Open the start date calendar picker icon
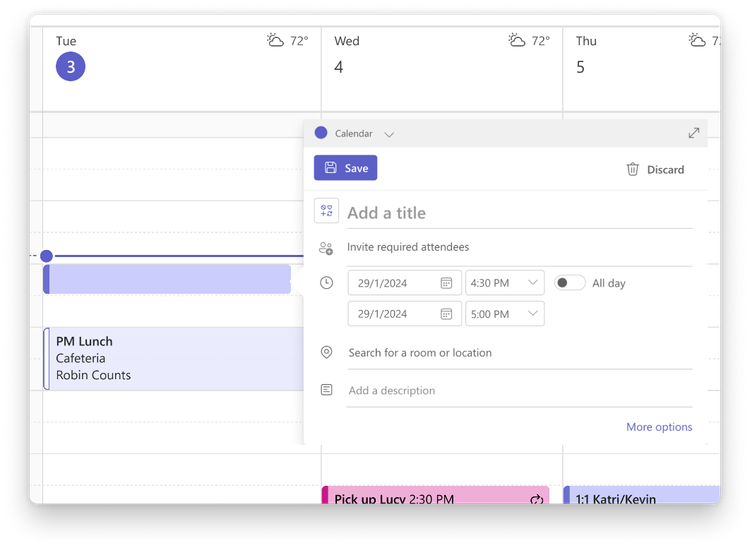The width and height of the screenshot is (750, 548). (446, 283)
